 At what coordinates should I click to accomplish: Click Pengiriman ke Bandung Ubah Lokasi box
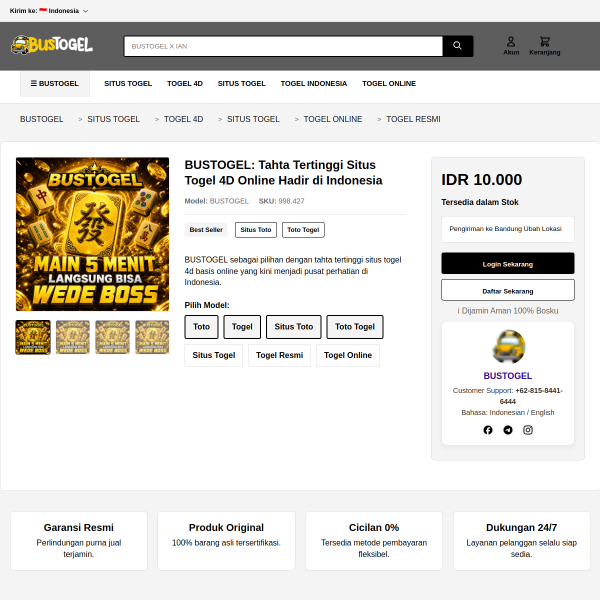click(x=508, y=229)
